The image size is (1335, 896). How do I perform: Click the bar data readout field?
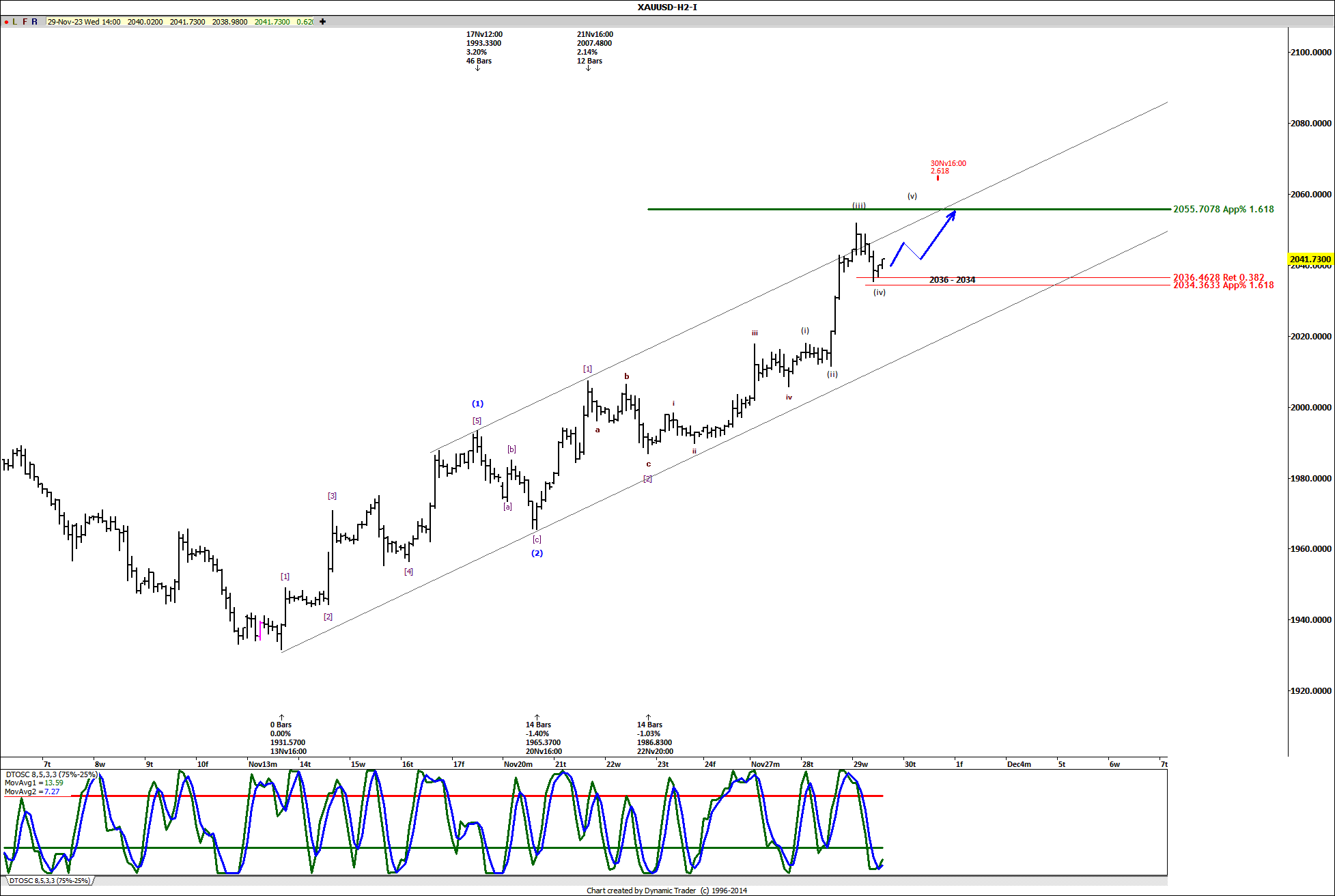coord(180,22)
